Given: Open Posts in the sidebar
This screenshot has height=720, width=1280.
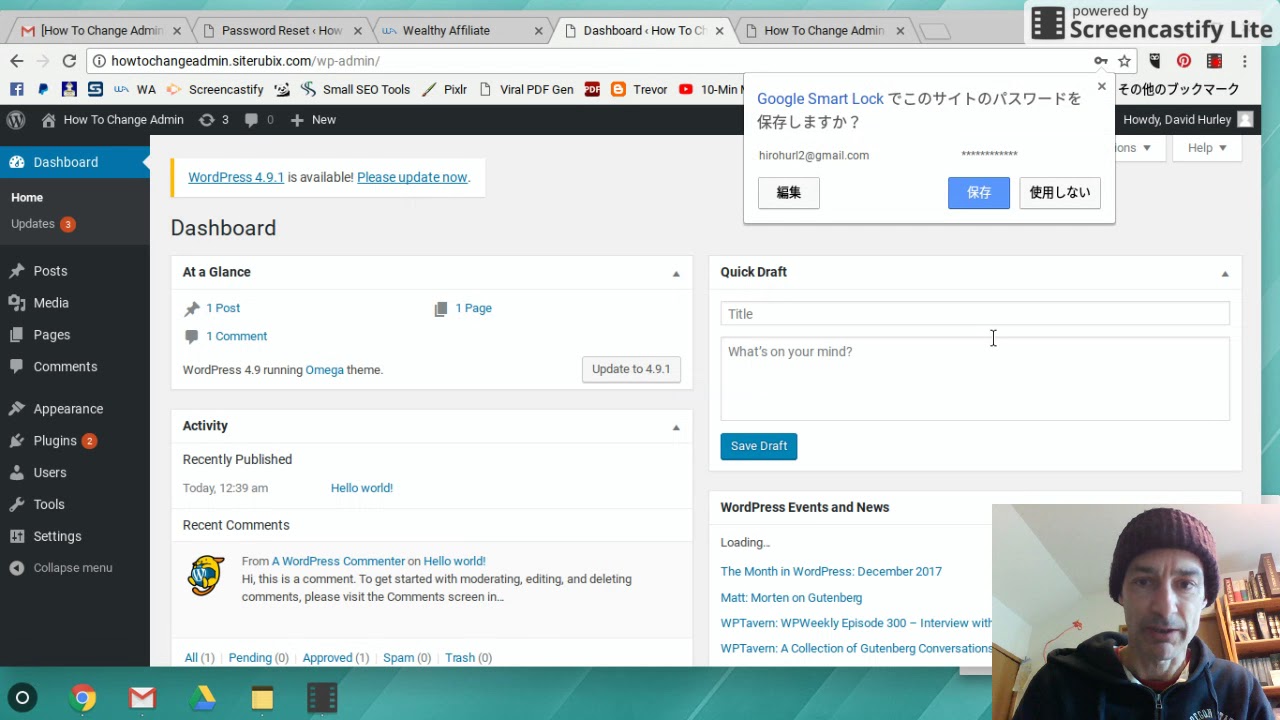Looking at the screenshot, I should click(x=50, y=271).
